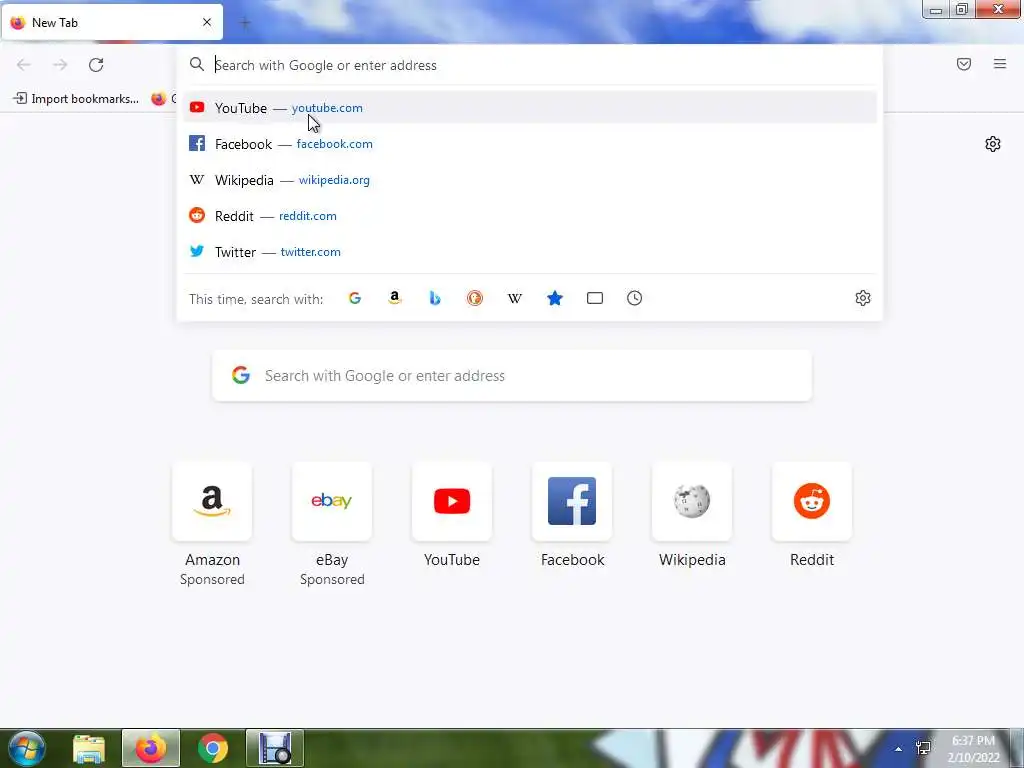The height and width of the screenshot is (768, 1024).
Task: Open a new tab with the plus button
Action: 245,23
